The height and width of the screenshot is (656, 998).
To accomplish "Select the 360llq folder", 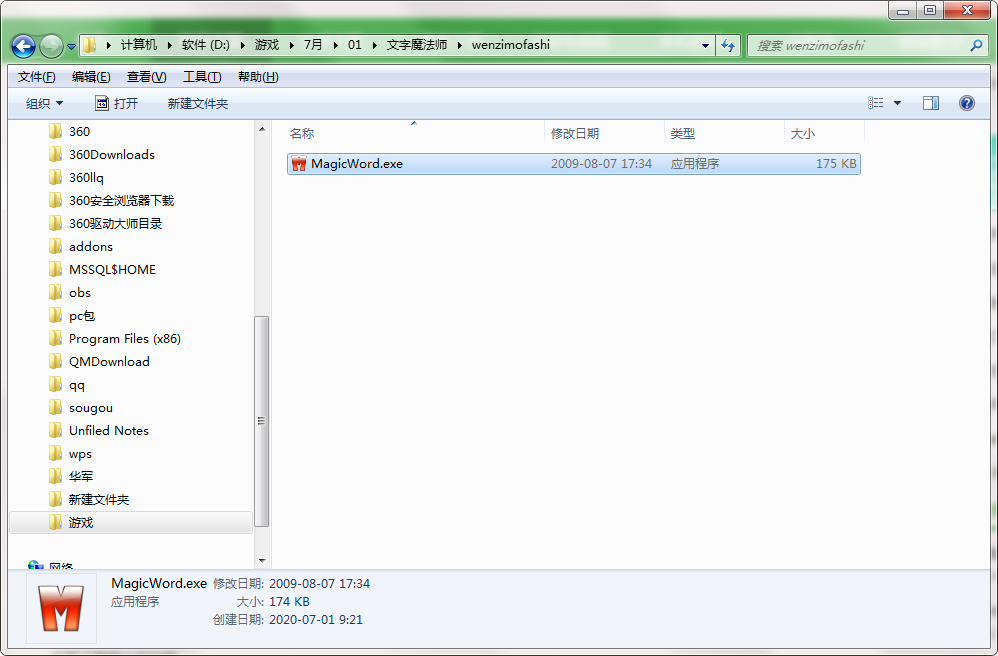I will [x=86, y=178].
